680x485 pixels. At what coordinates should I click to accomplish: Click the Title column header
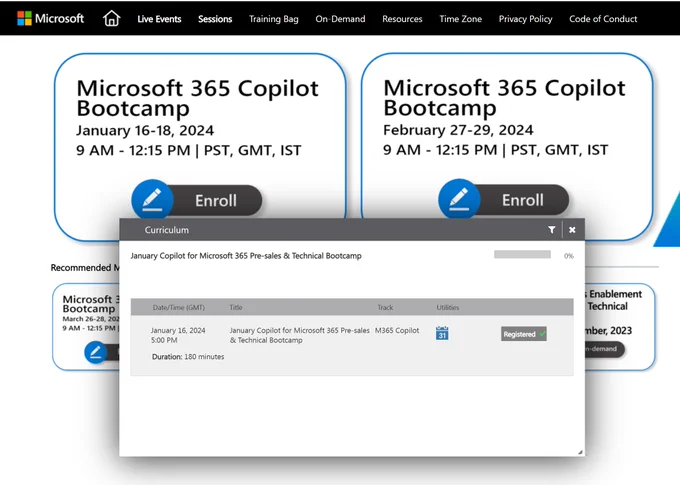point(236,307)
